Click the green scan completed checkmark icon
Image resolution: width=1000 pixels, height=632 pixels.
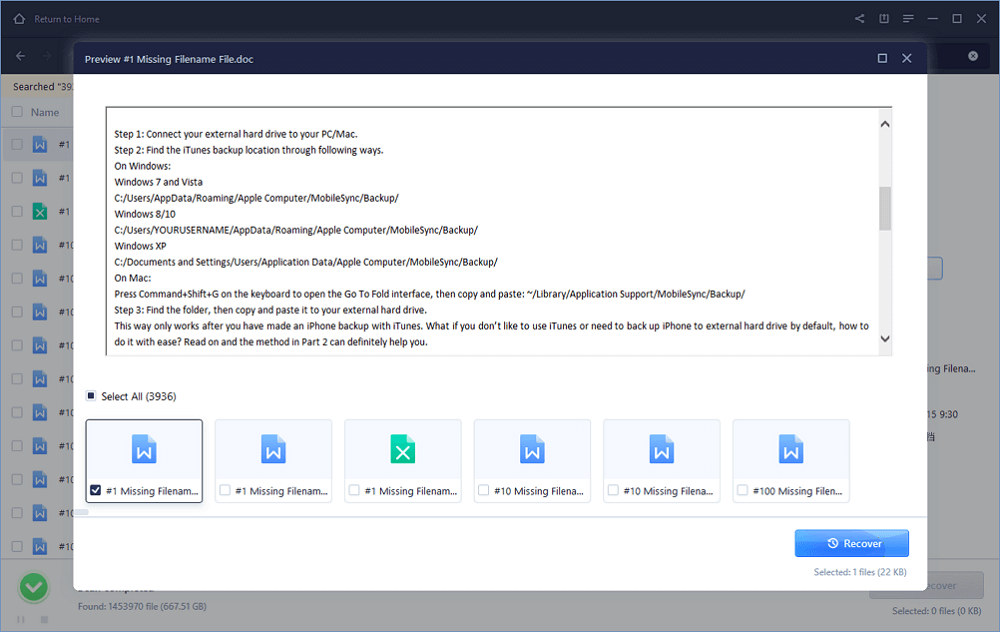[x=34, y=587]
